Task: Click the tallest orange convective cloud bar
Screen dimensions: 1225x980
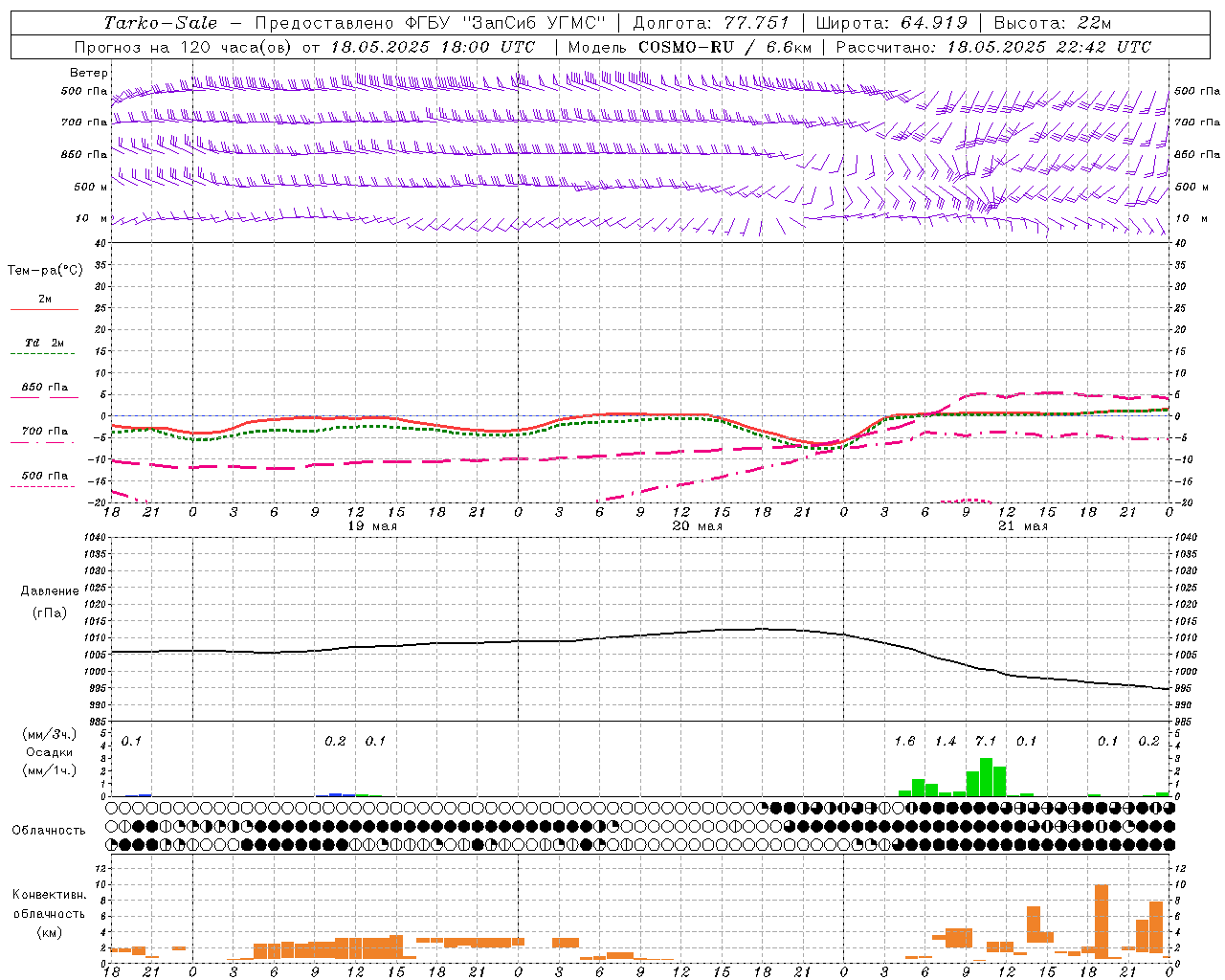Action: (x=1101, y=922)
